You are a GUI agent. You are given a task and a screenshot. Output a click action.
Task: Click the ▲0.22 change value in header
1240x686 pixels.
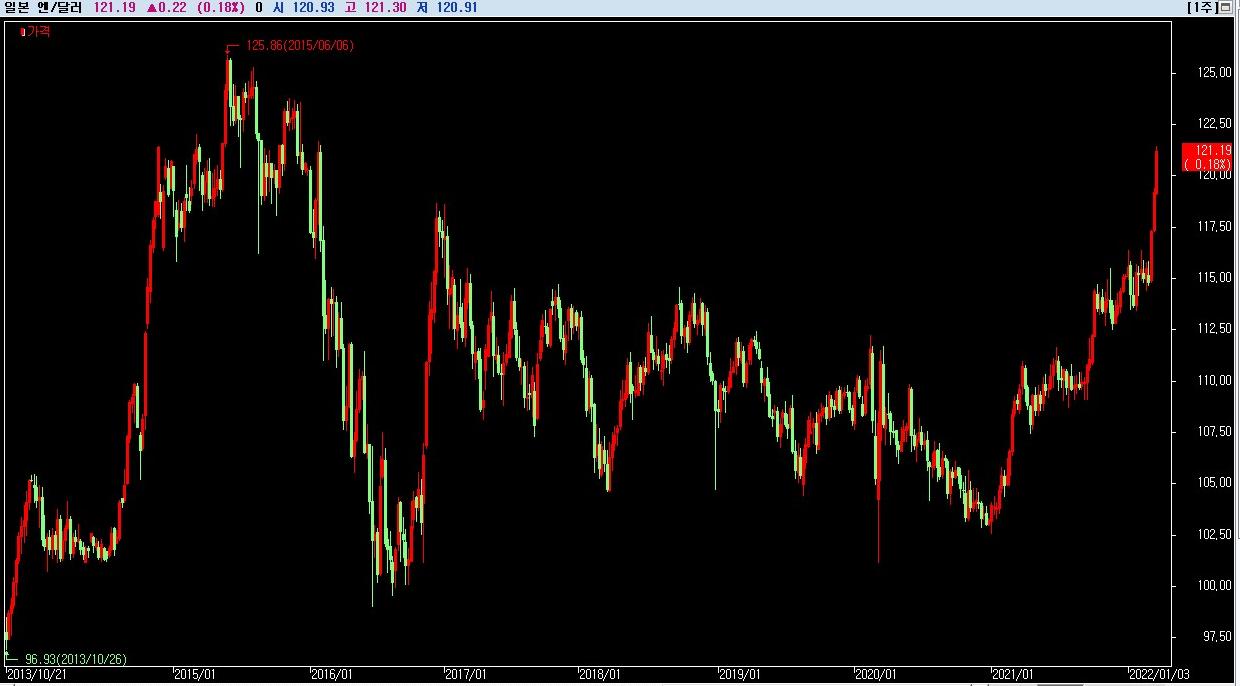click(x=166, y=7)
